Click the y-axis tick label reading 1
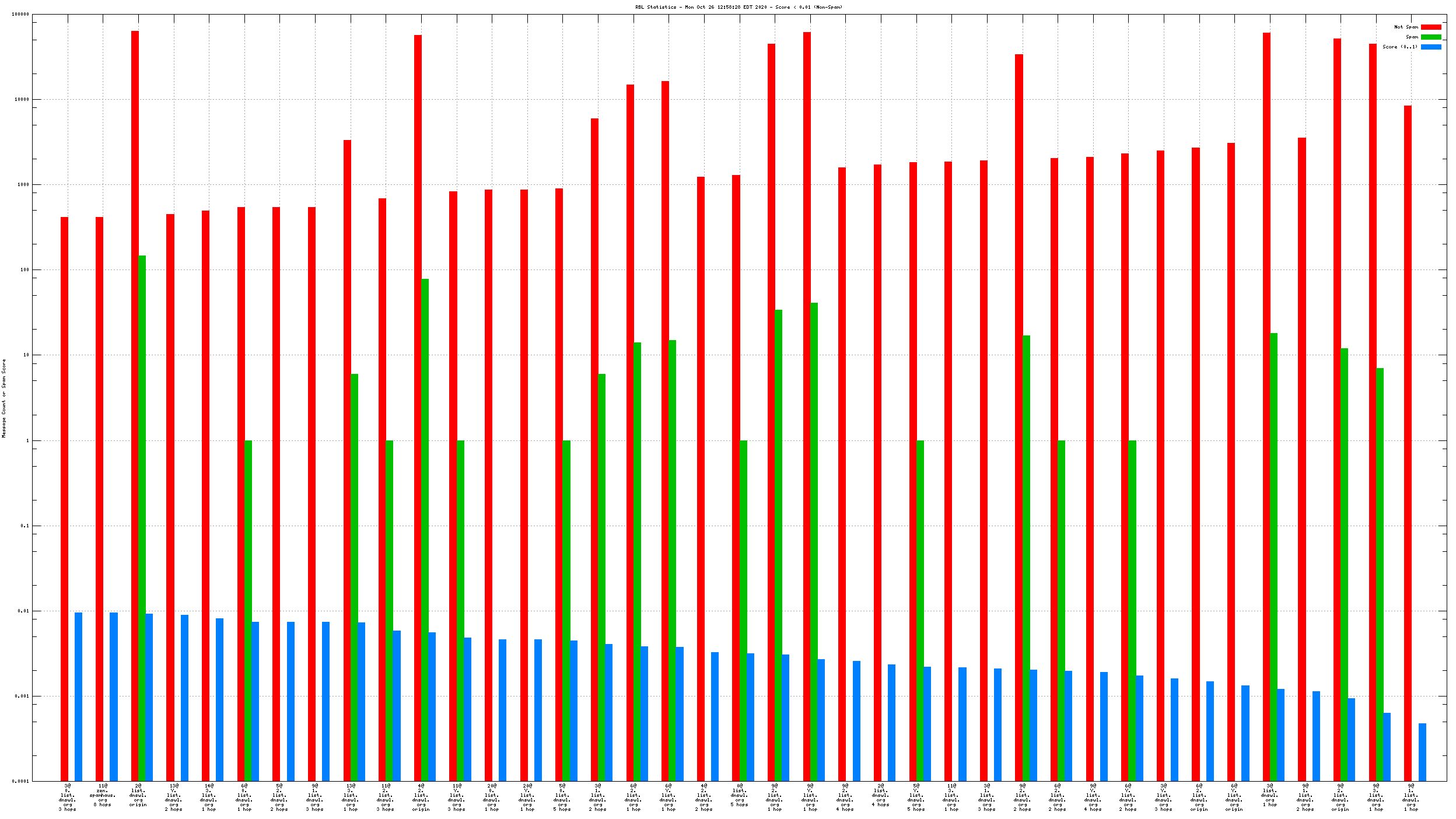The width and height of the screenshot is (1456, 819). [x=27, y=440]
